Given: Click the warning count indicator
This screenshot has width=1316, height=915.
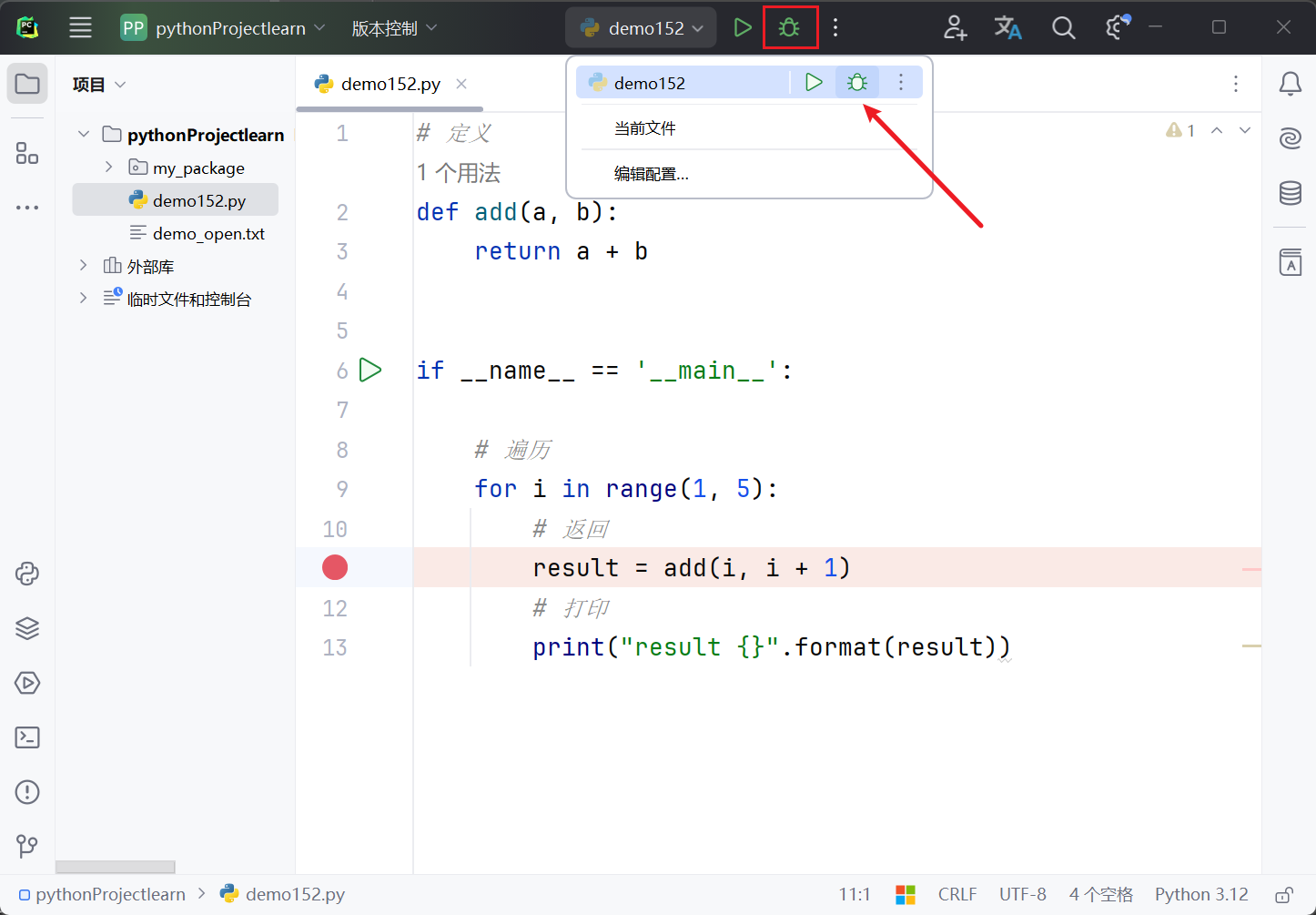Looking at the screenshot, I should click(1180, 130).
